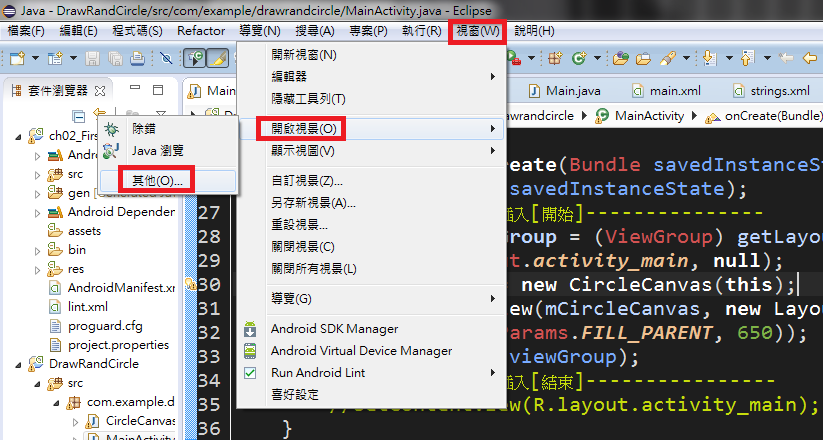
Task: Click the New Java Class icon
Action: 579,58
